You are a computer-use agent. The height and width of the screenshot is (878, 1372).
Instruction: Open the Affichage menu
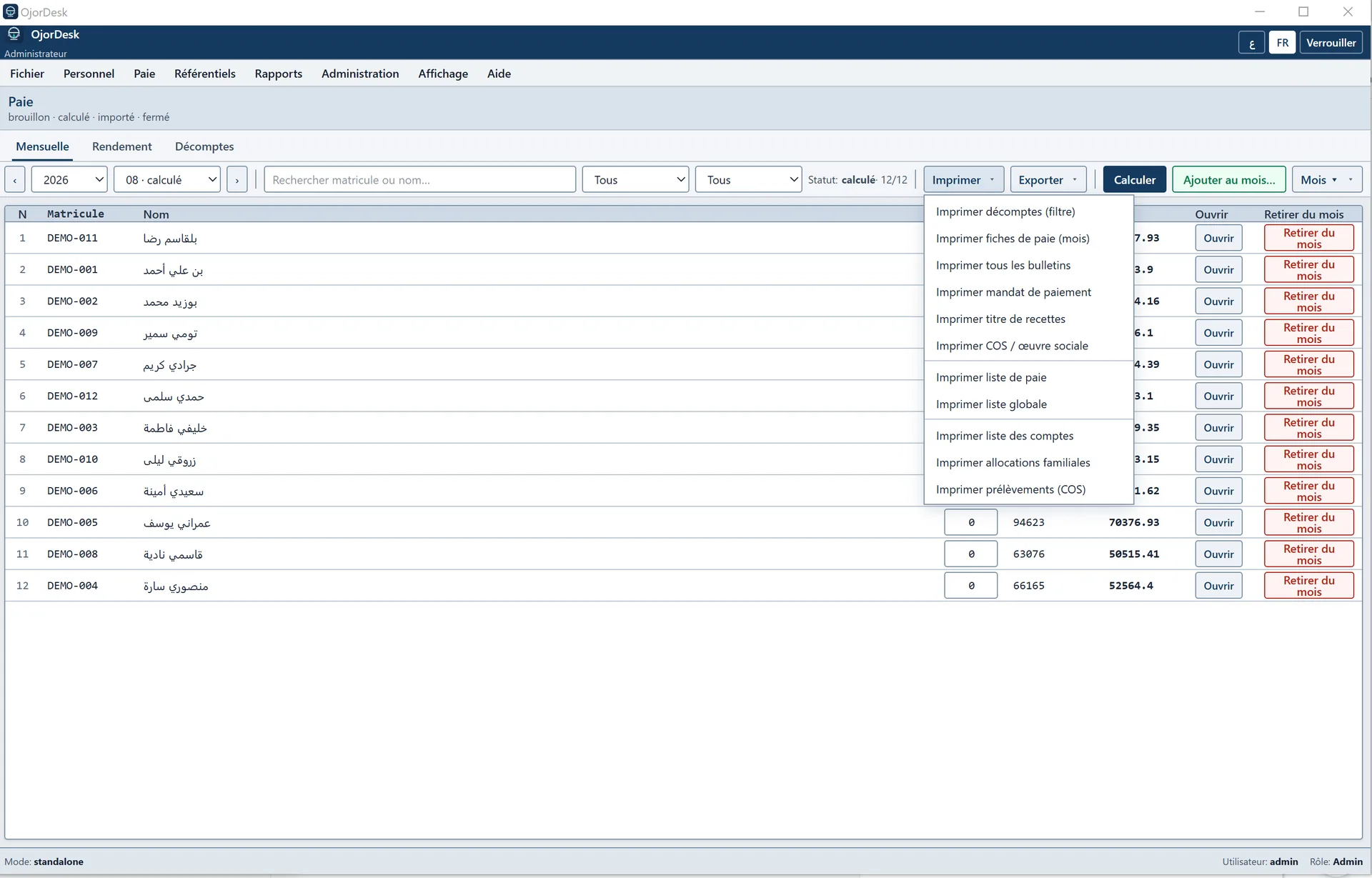coord(443,74)
